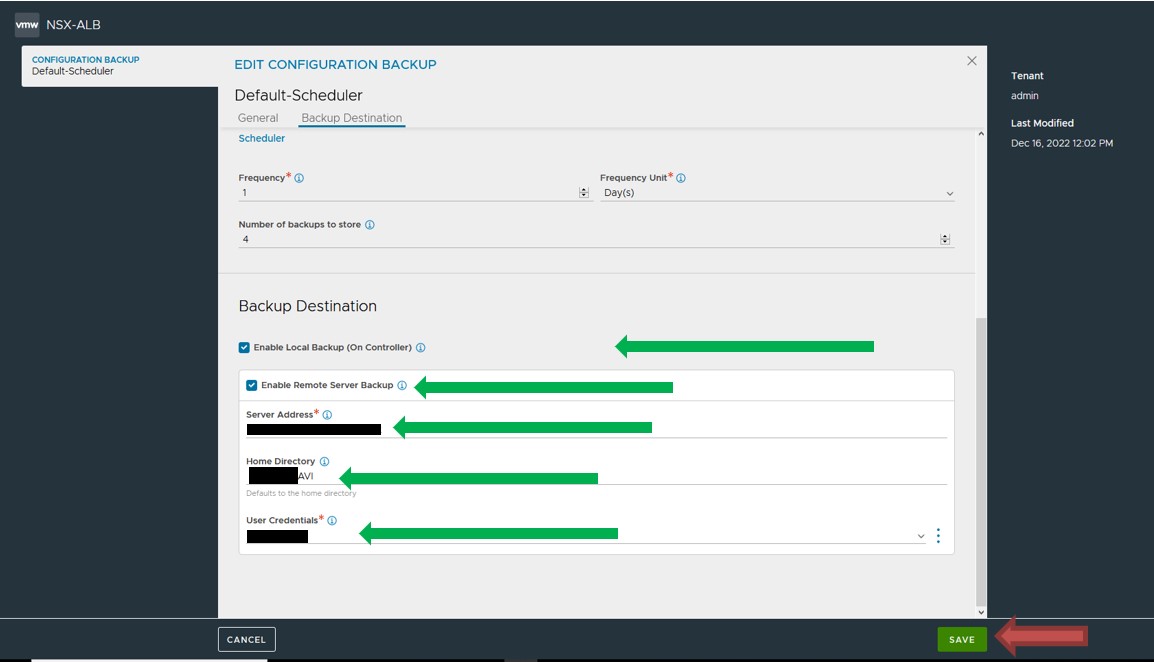
Task: Click the CANCEL button
Action: pos(247,639)
